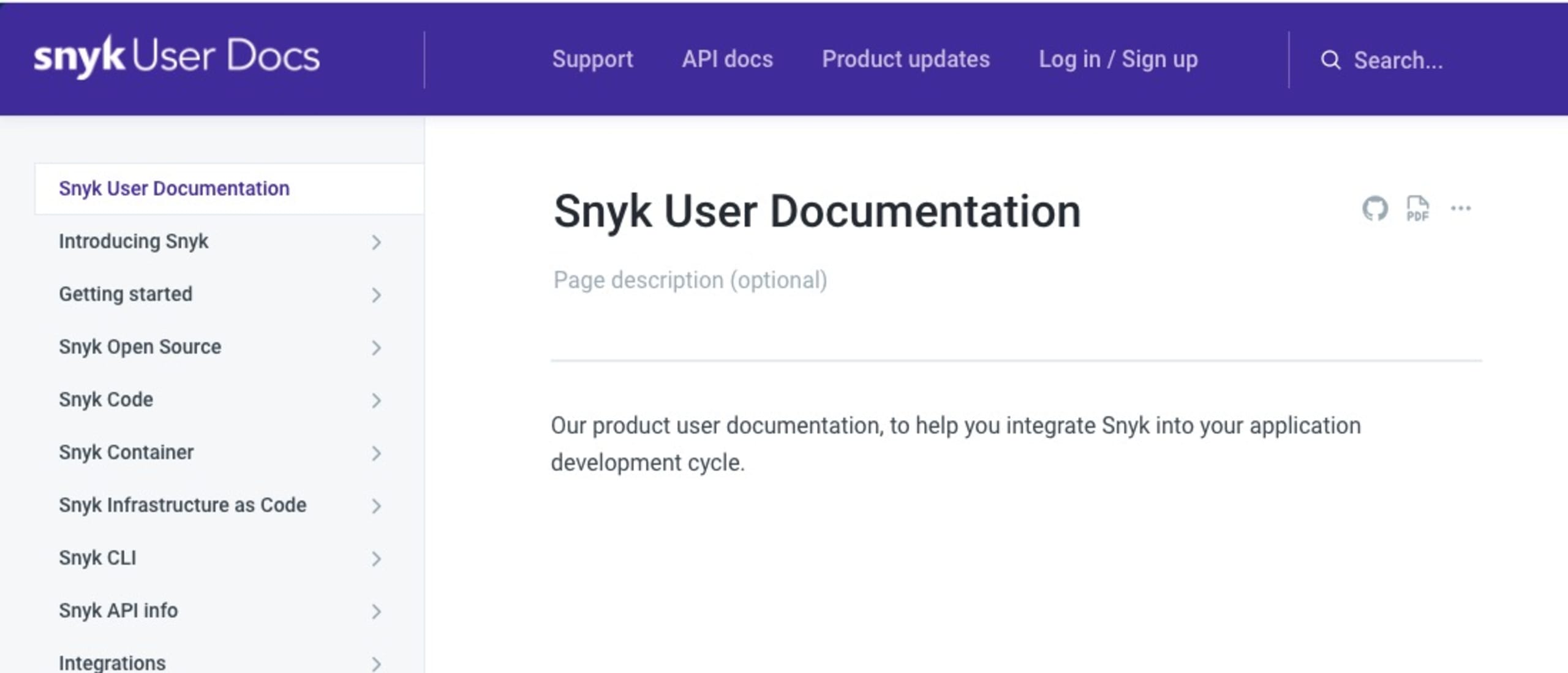The width and height of the screenshot is (1568, 673).
Task: Open the Integrations sidebar page
Action: coord(112,663)
